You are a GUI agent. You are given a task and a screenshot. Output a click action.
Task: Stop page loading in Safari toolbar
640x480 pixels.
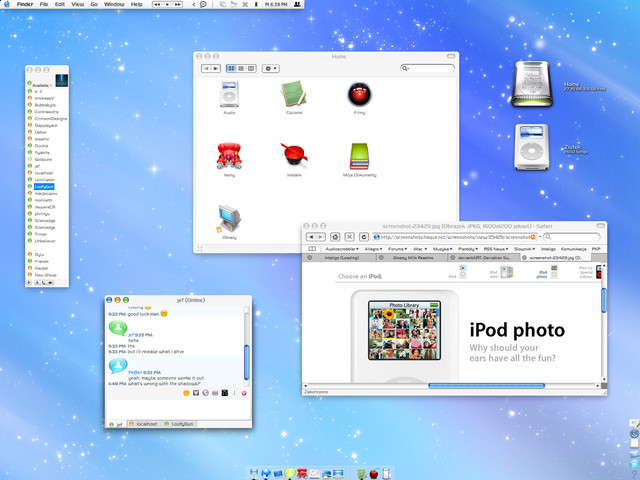pyautogui.click(x=349, y=237)
